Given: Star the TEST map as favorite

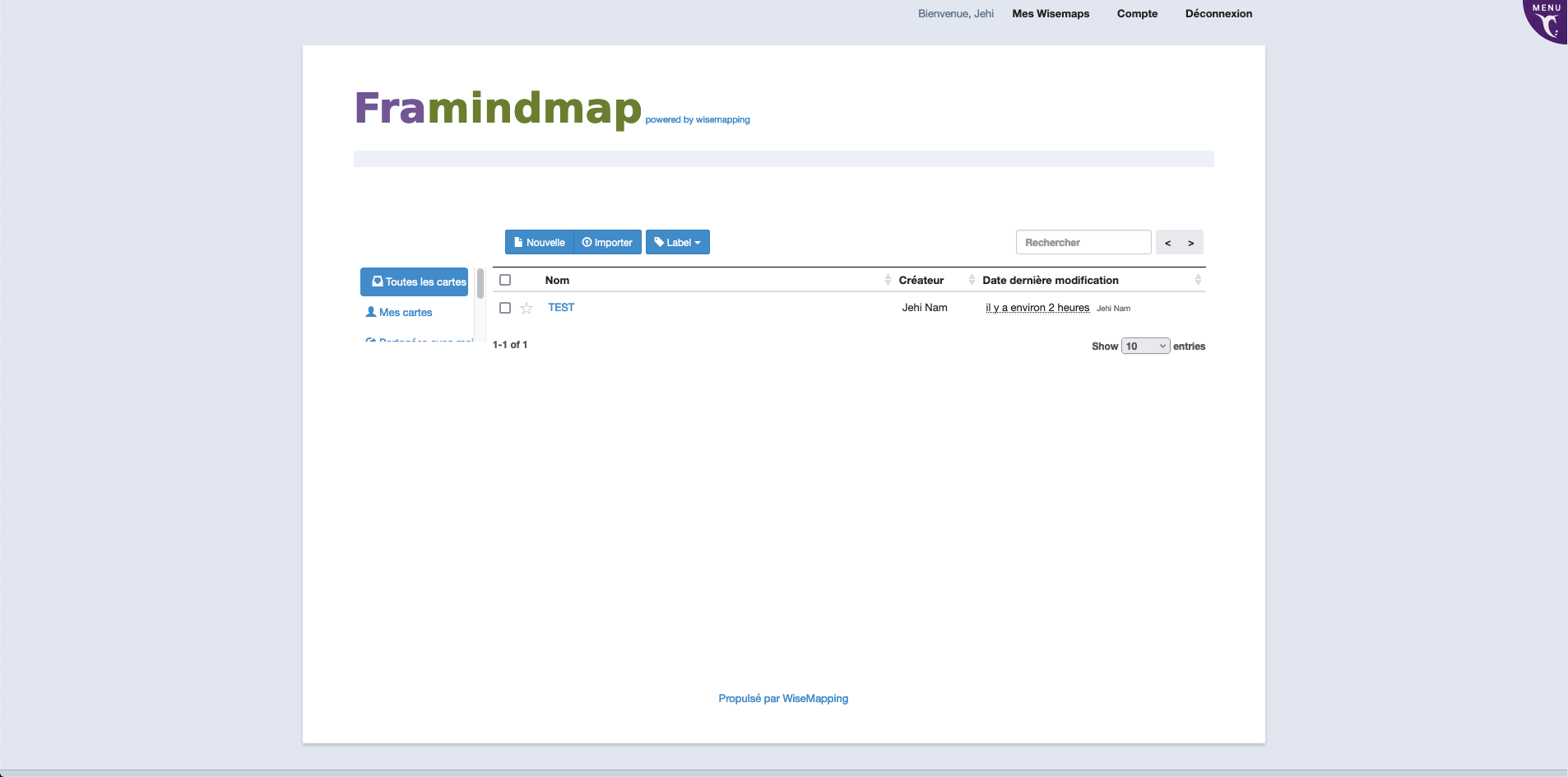Looking at the screenshot, I should coord(527,308).
